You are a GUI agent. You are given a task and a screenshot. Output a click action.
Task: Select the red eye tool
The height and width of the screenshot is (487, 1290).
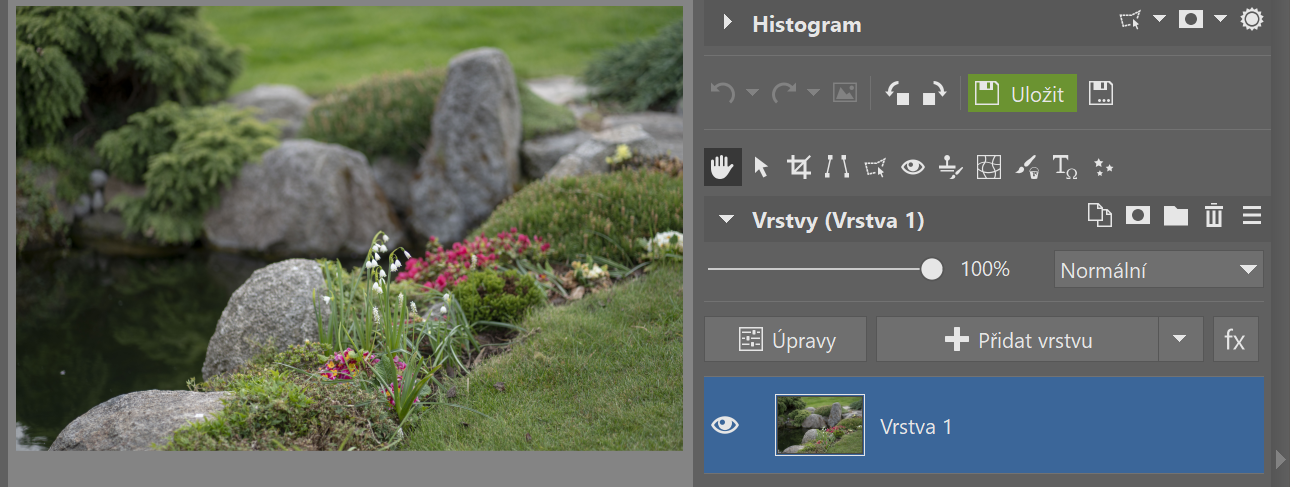point(912,167)
